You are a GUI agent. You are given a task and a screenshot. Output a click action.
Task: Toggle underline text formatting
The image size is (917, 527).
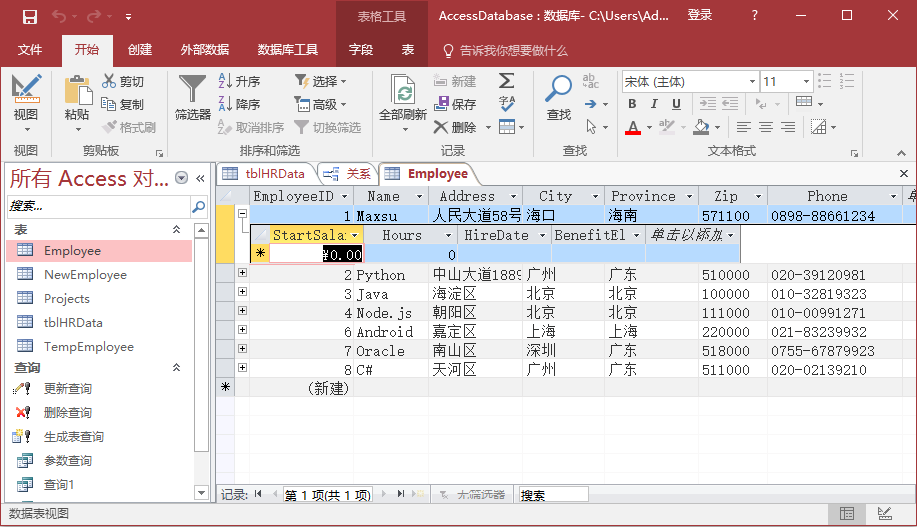click(677, 104)
